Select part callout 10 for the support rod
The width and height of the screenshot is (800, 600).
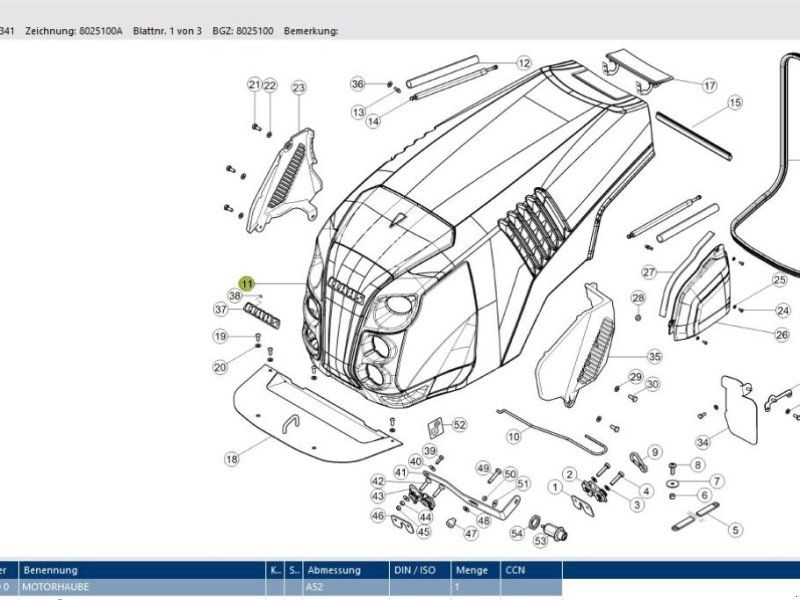(x=513, y=437)
